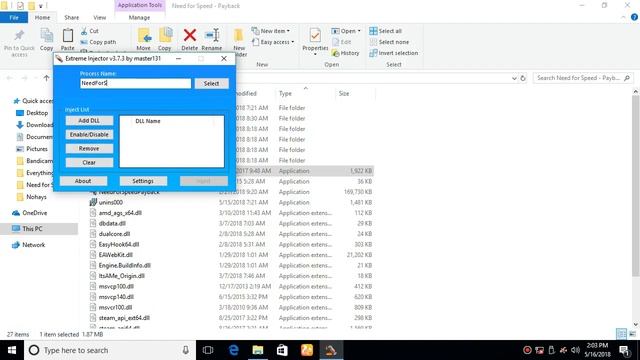640x360 pixels.
Task: Click Pin to Quick access icon
Action: (19, 36)
